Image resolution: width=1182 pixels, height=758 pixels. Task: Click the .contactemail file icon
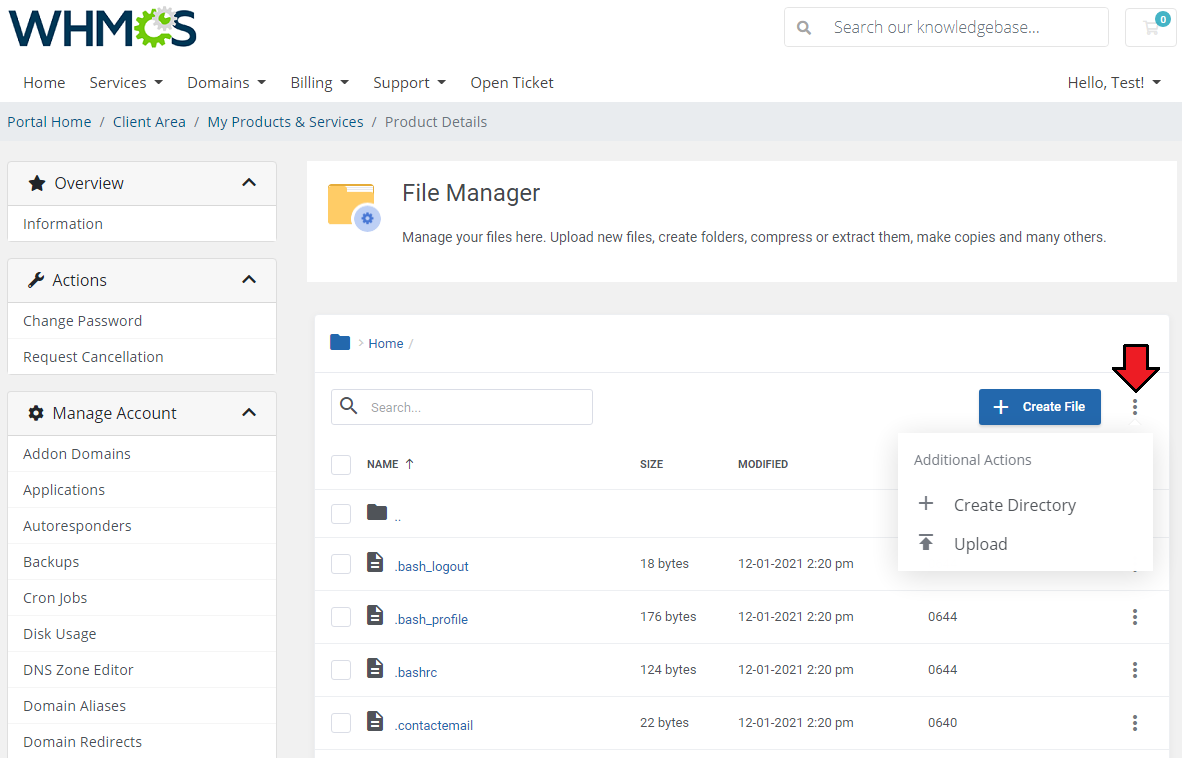click(375, 721)
